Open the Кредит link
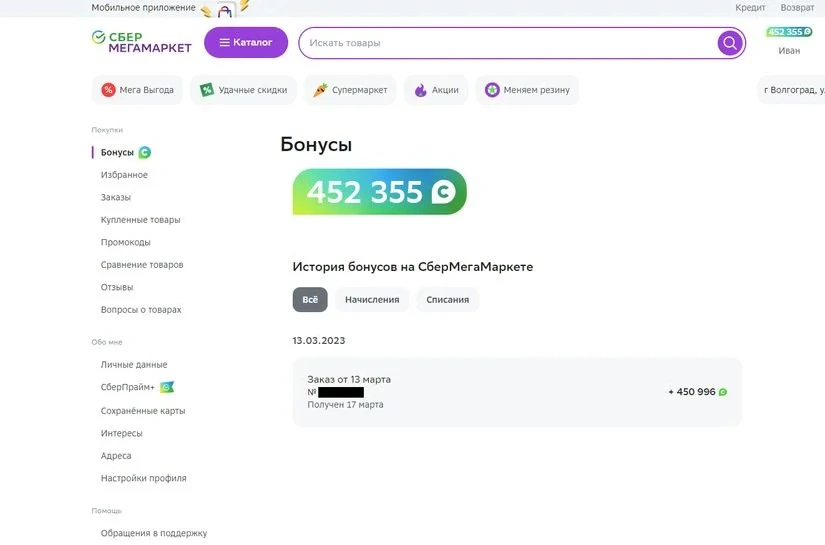Screen dimensions: 825x545 pos(750,8)
